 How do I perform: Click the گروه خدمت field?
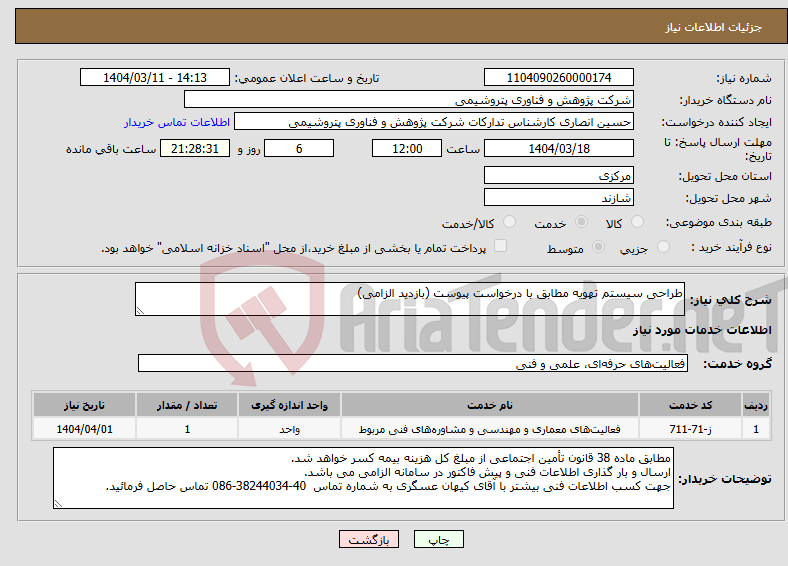point(413,363)
